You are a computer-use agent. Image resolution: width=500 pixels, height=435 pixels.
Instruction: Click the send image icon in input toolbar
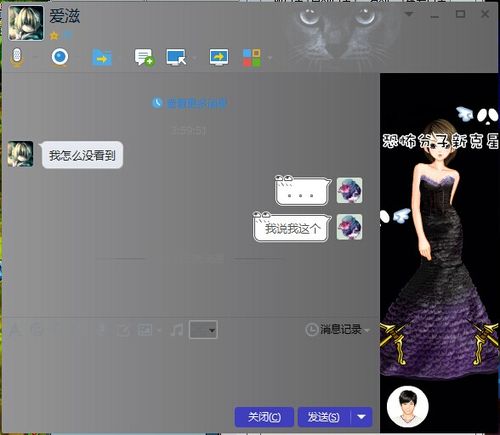point(145,330)
